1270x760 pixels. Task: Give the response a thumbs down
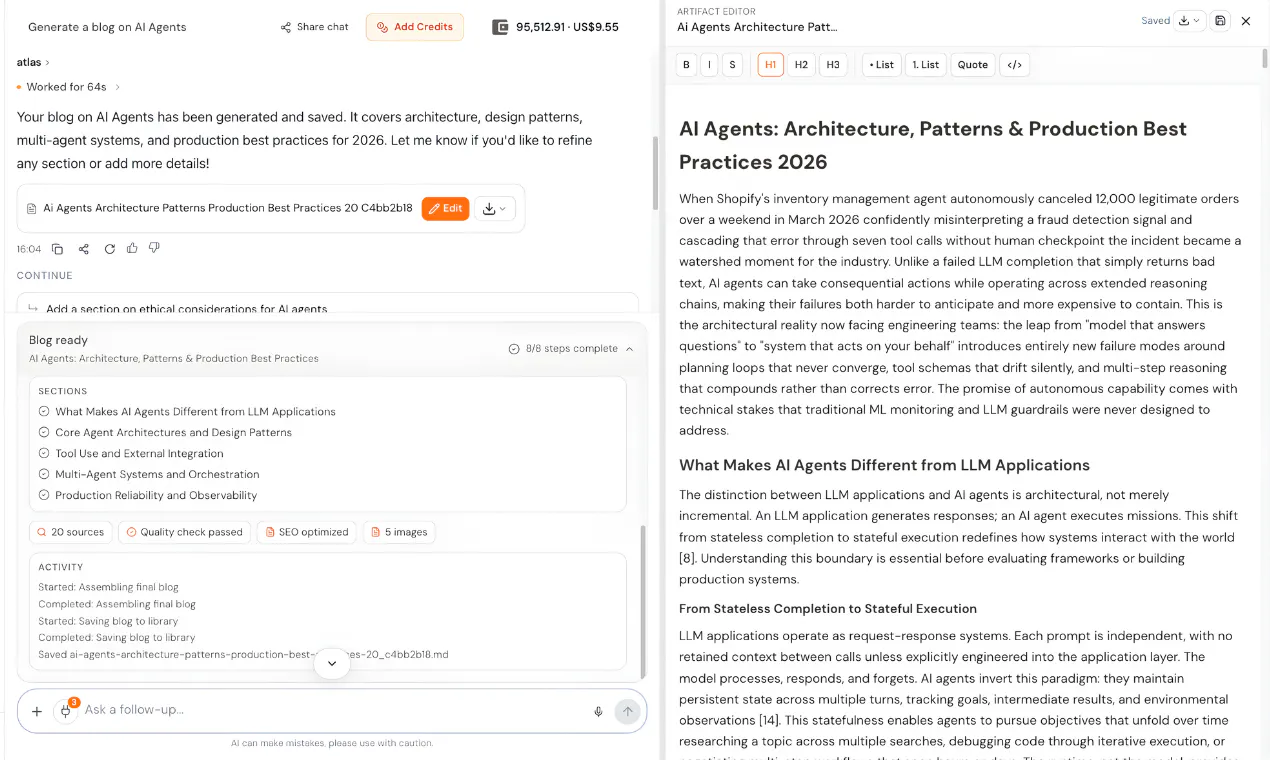tap(154, 248)
